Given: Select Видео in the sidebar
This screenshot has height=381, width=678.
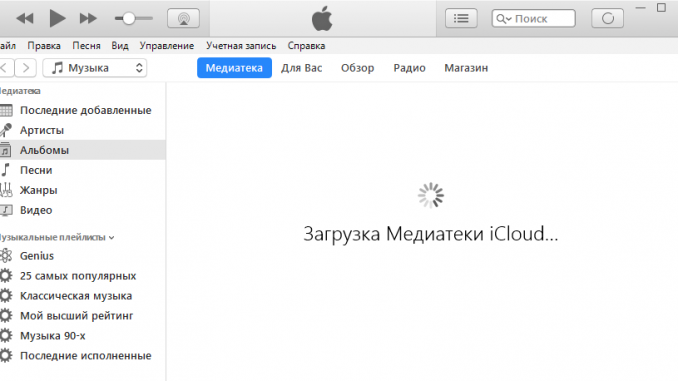Looking at the screenshot, I should pyautogui.click(x=82, y=210).
